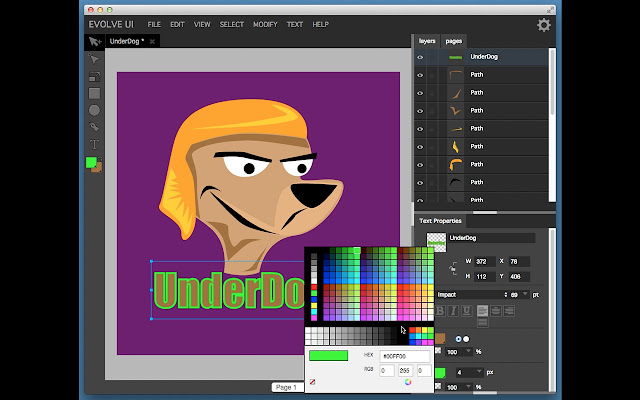This screenshot has width=640, height=400.
Task: Open the TEXT menu
Action: click(x=295, y=24)
